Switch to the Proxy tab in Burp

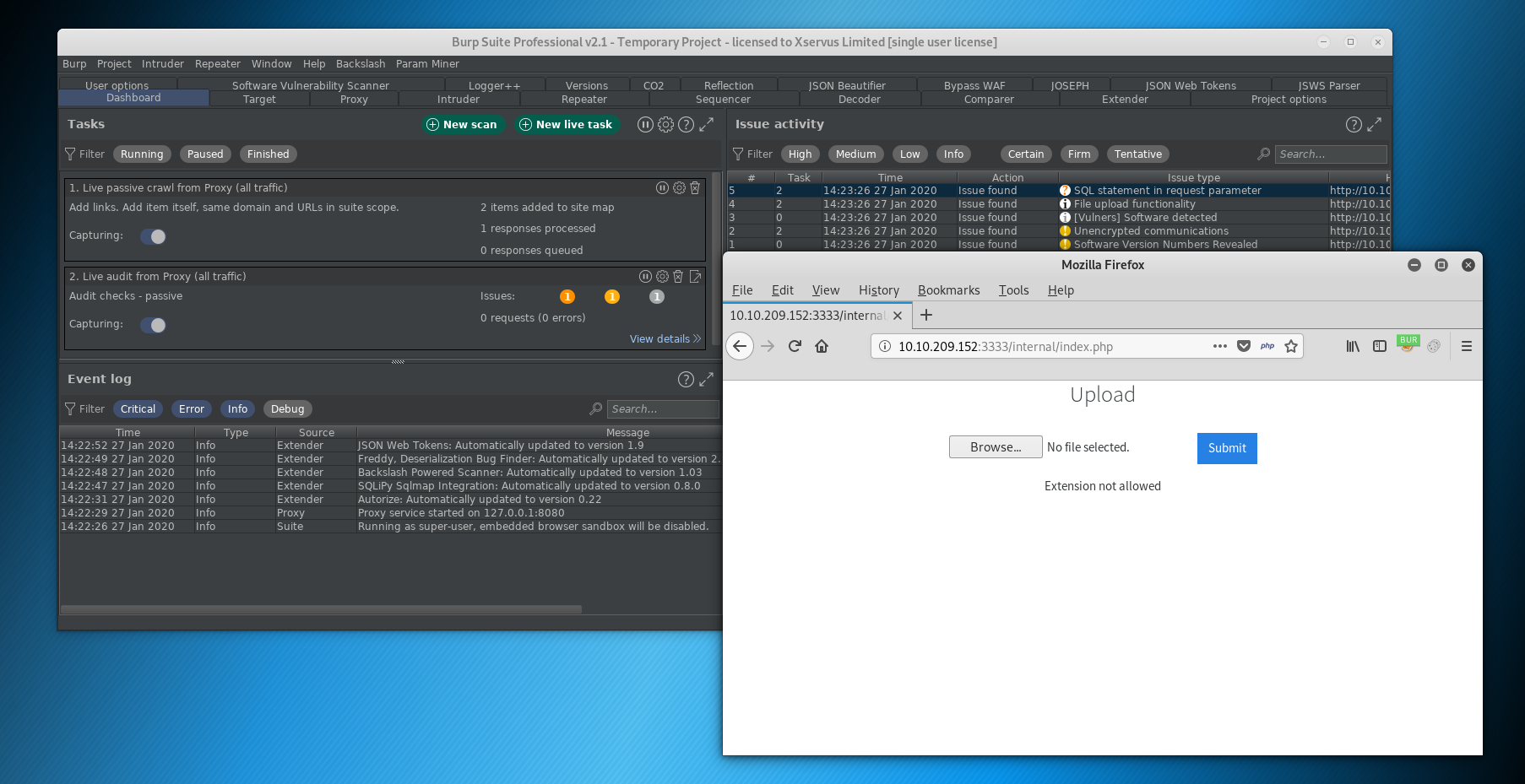pyautogui.click(x=354, y=100)
